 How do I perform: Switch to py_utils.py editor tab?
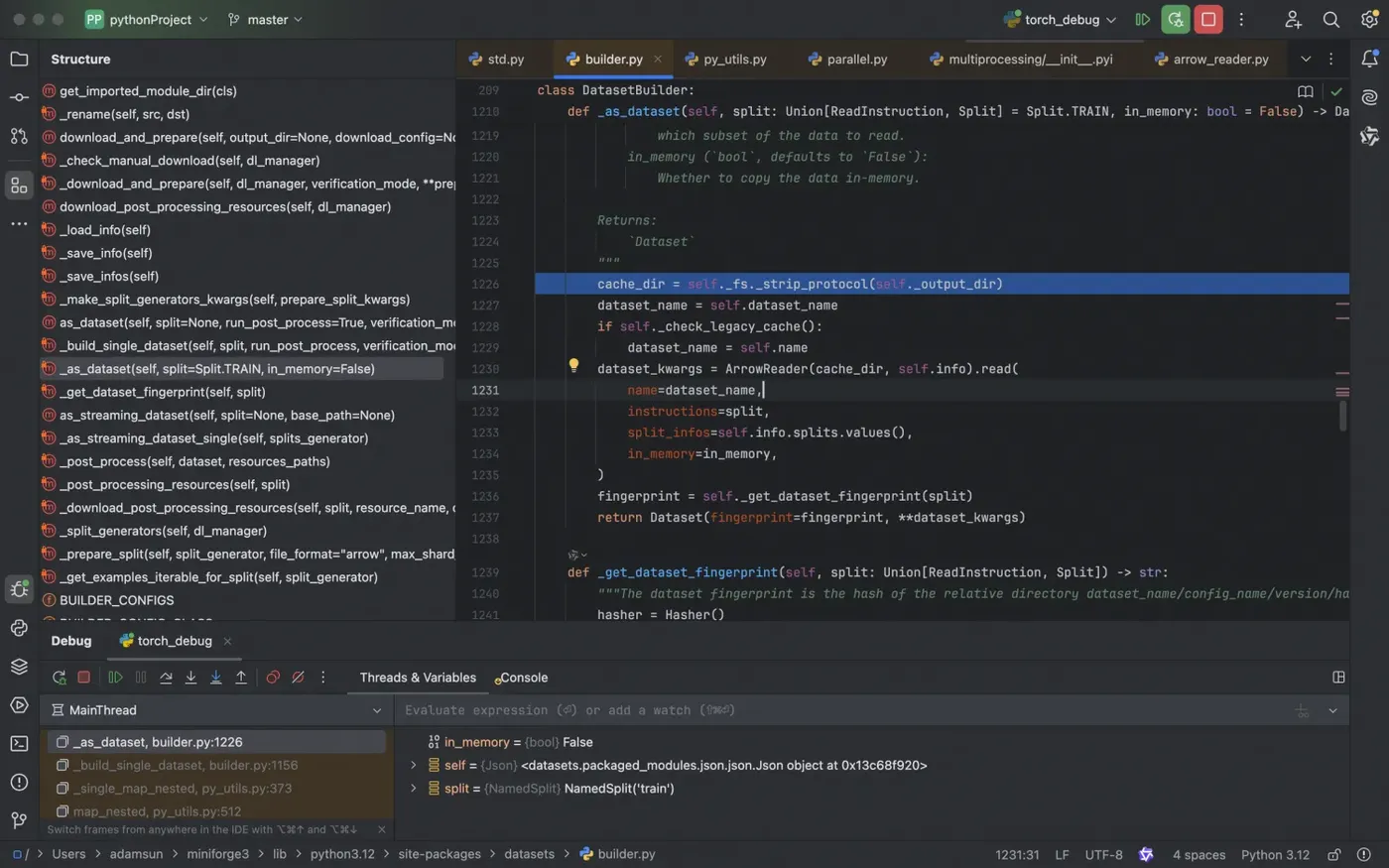point(725,60)
